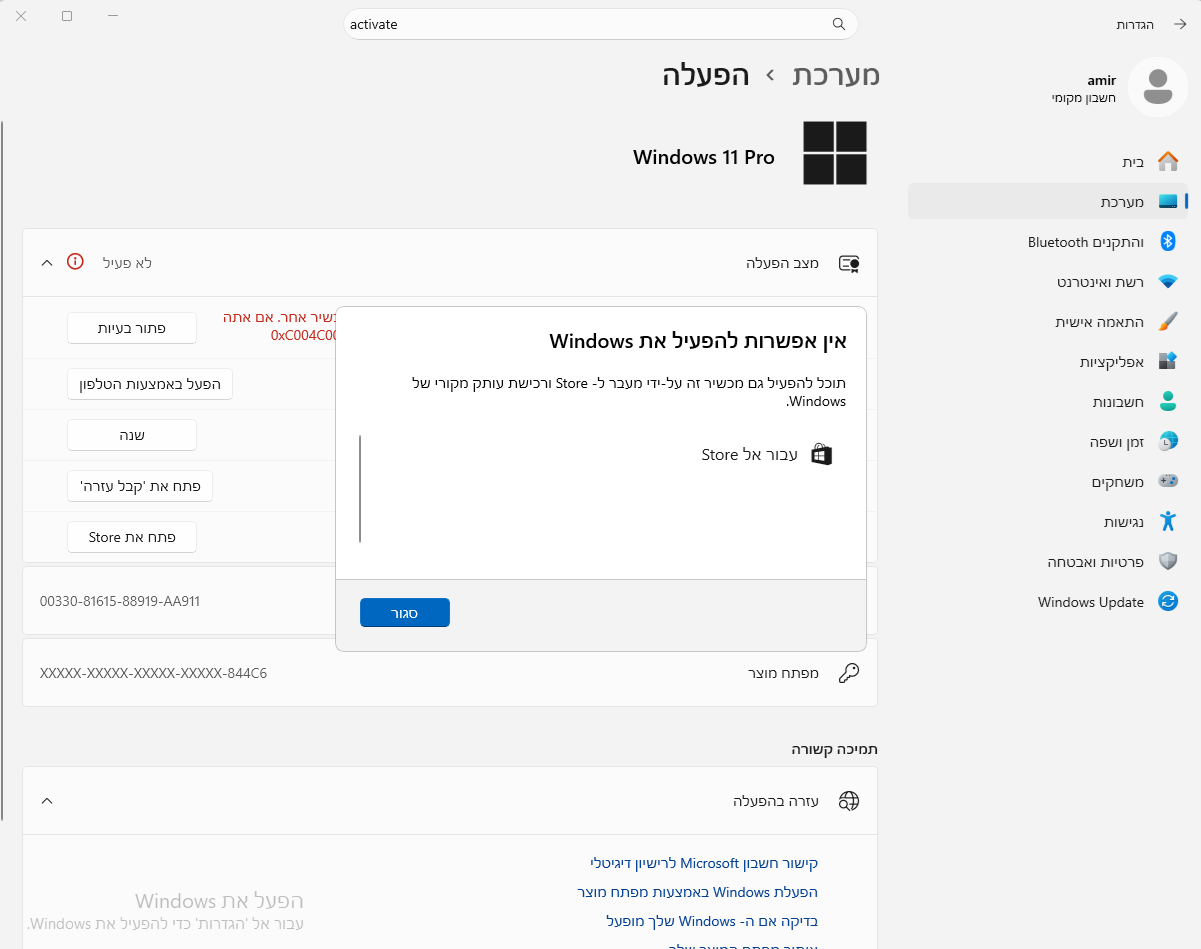
Task: Open the Windows Update sync icon
Action: tap(1167, 601)
